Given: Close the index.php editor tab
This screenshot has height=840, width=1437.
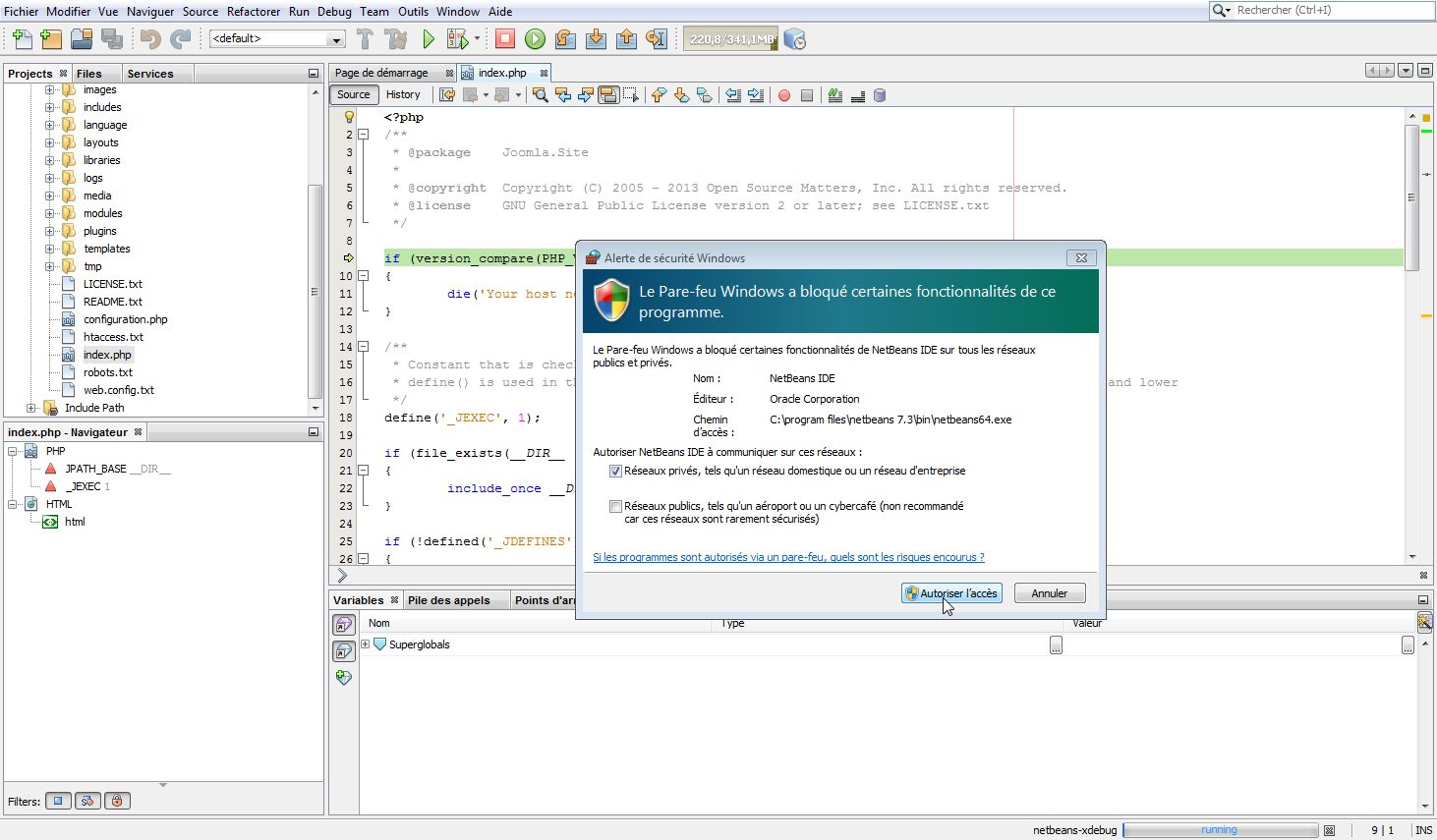Looking at the screenshot, I should click(x=544, y=73).
